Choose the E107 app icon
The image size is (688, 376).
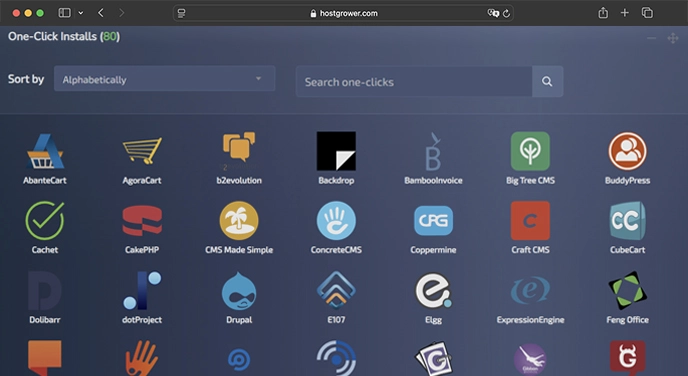pyautogui.click(x=336, y=290)
